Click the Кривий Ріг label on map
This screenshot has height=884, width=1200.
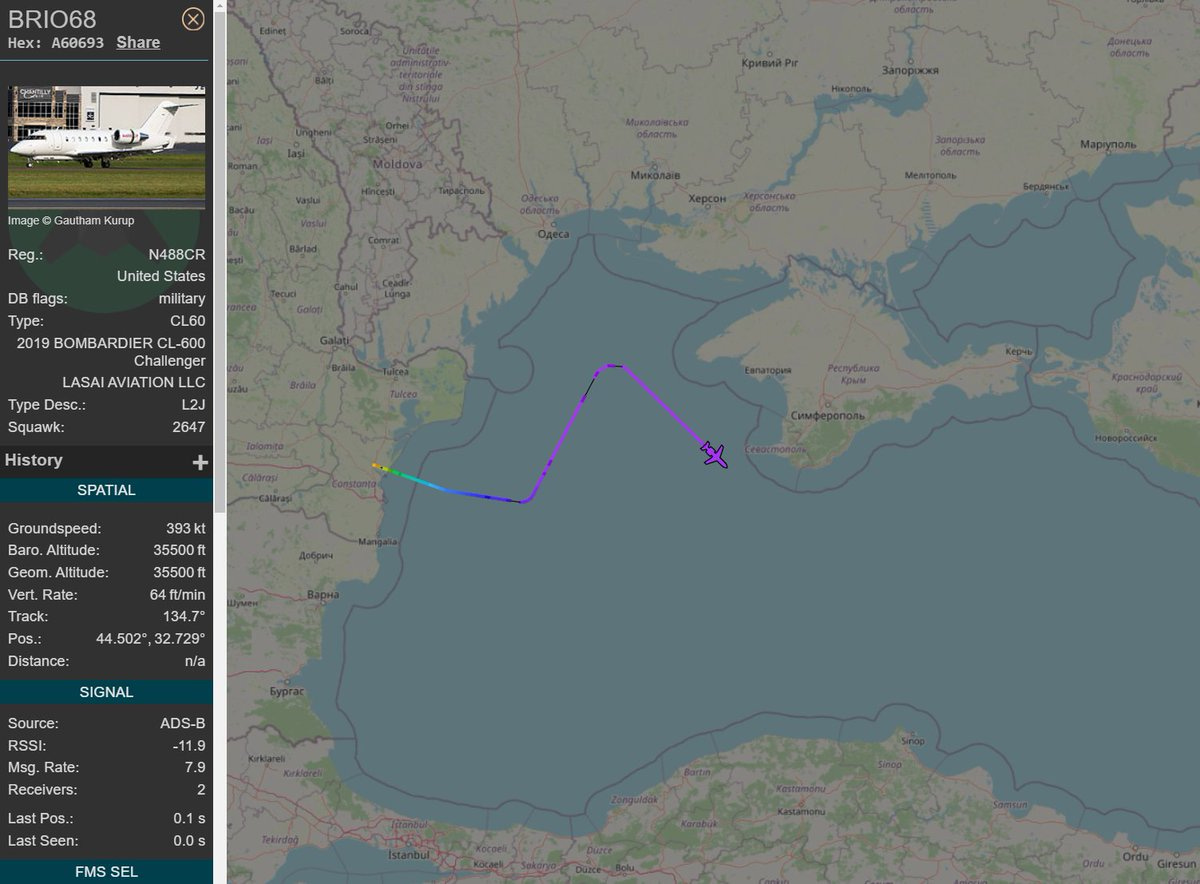769,62
